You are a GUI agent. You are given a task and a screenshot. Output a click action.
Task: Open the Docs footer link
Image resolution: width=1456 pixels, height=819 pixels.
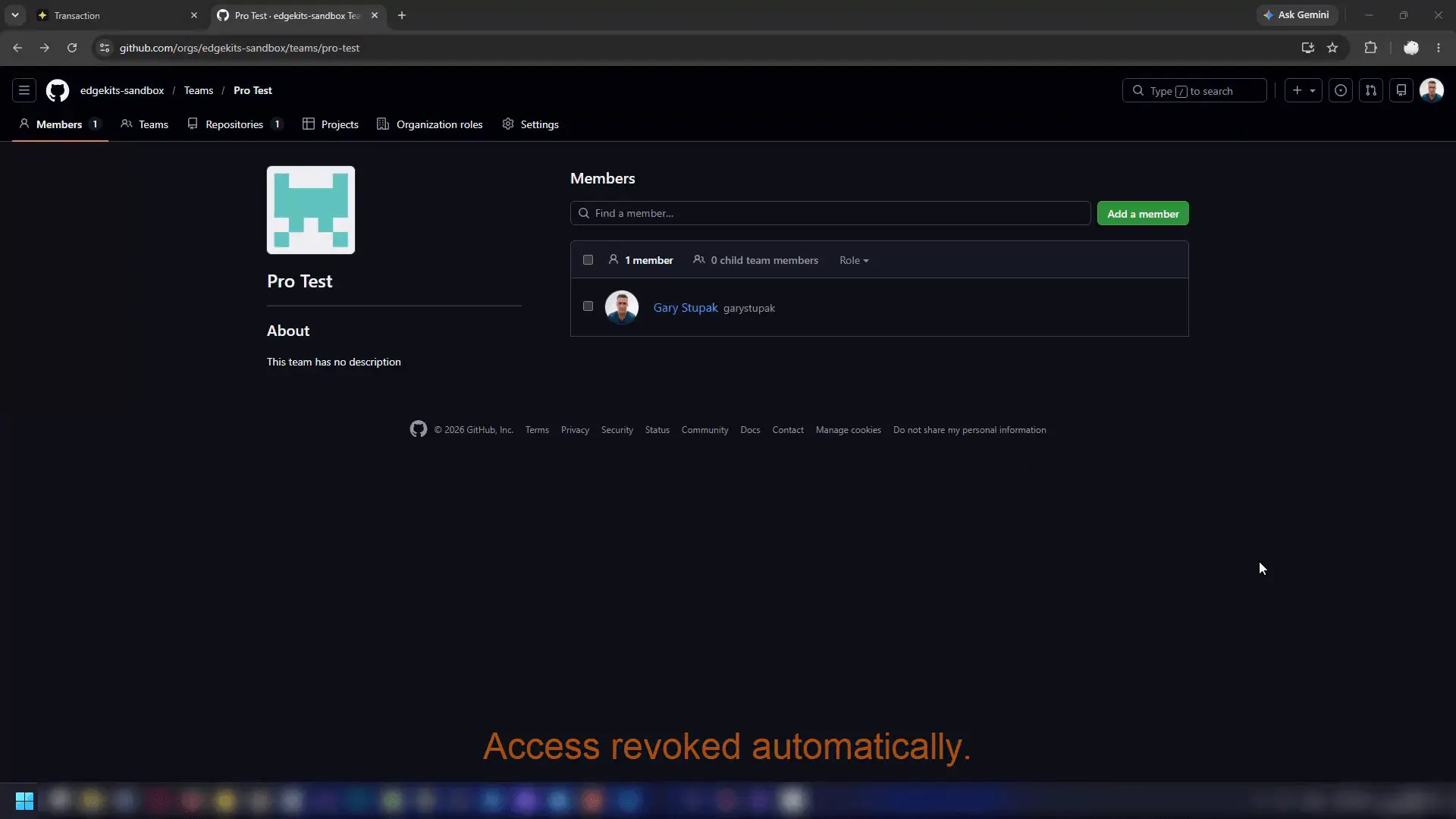pyautogui.click(x=750, y=430)
